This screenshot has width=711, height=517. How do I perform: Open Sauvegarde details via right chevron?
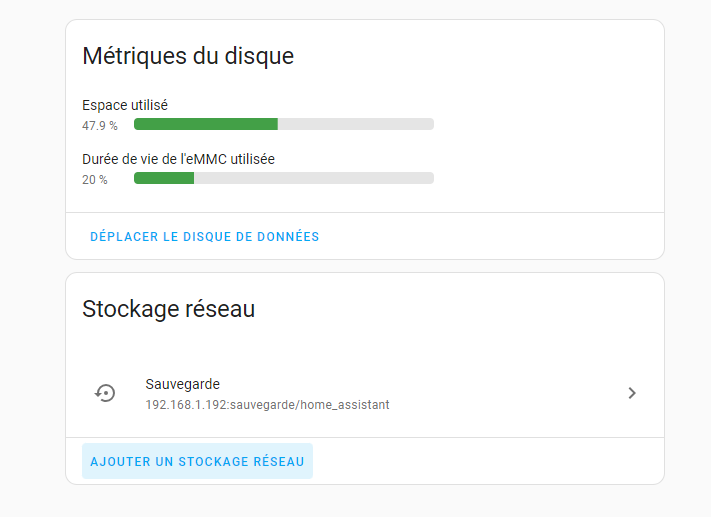coord(631,394)
